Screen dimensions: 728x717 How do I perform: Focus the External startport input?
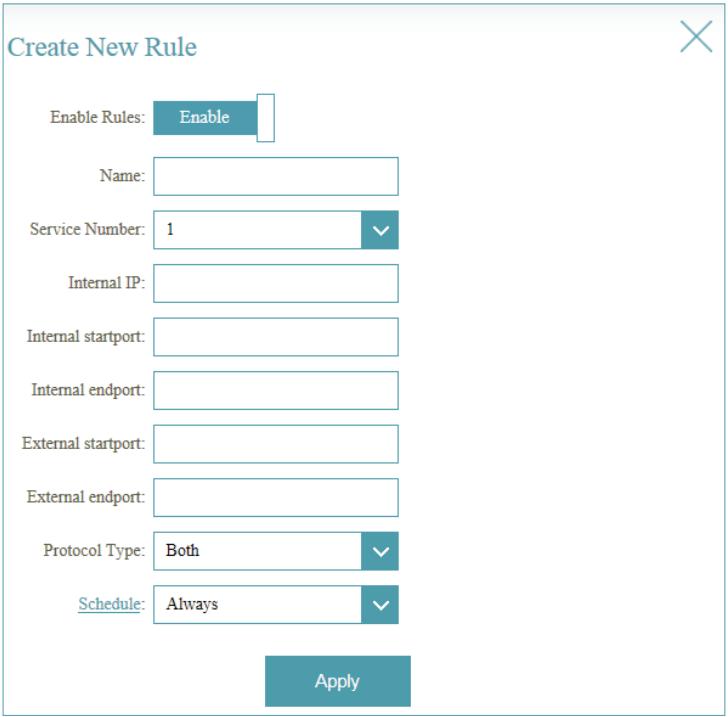[275, 444]
